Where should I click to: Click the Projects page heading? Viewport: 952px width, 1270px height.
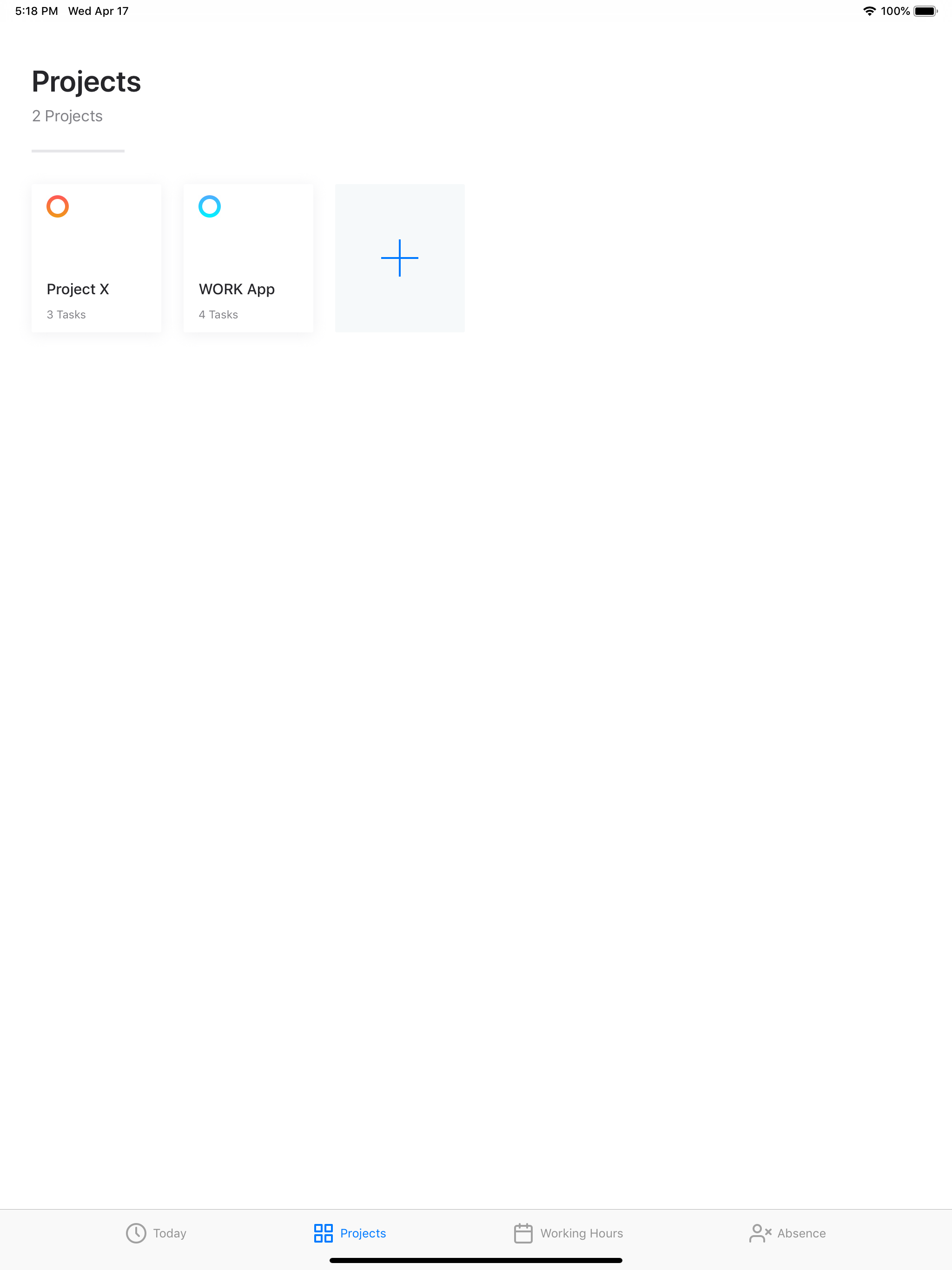pos(86,82)
